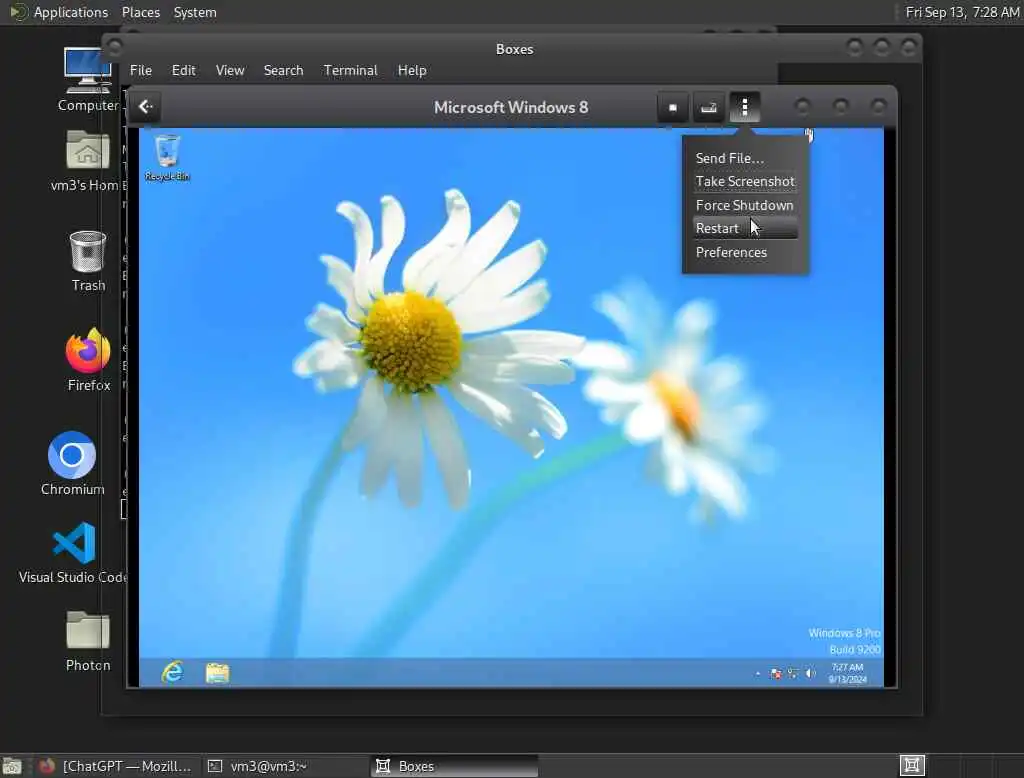Click the volume speaker icon in Windows tray
This screenshot has width=1024, height=778.
810,673
